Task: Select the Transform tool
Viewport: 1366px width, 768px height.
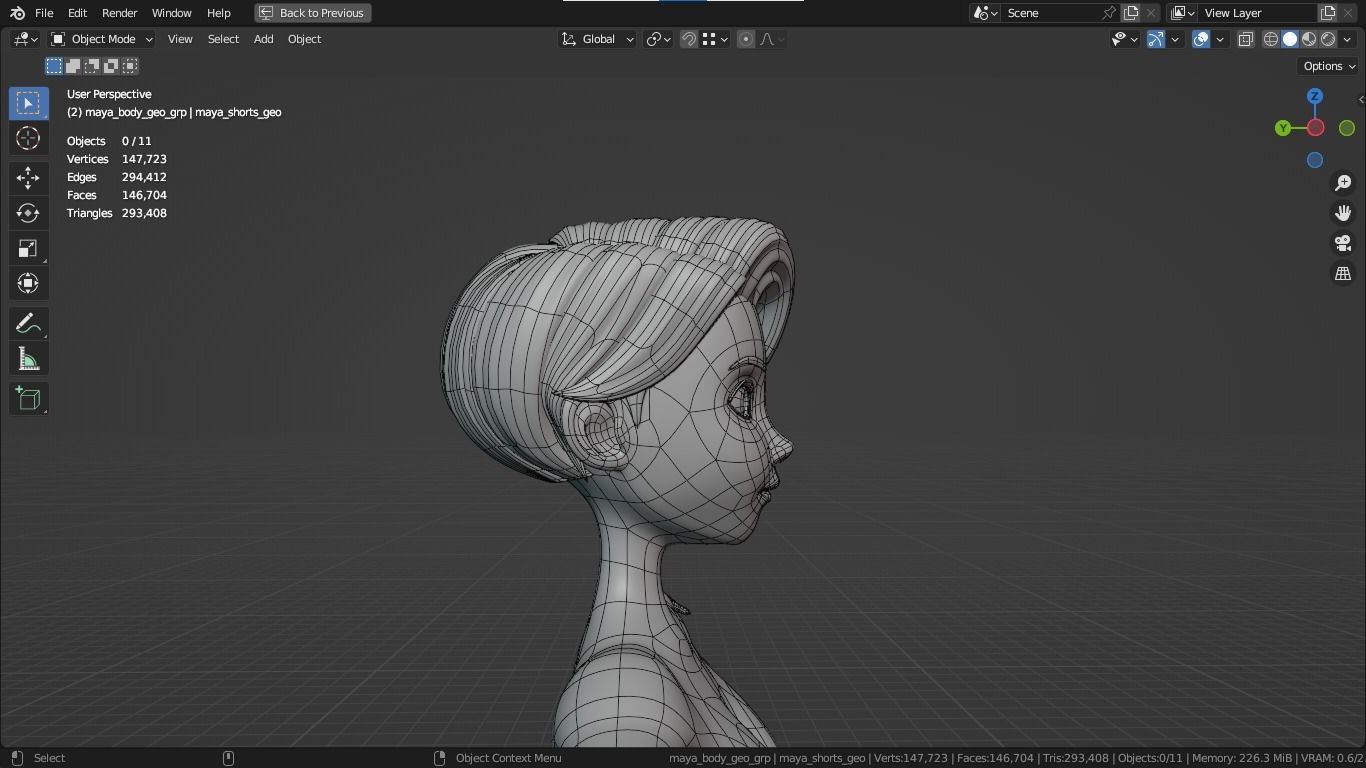Action: click(x=28, y=283)
